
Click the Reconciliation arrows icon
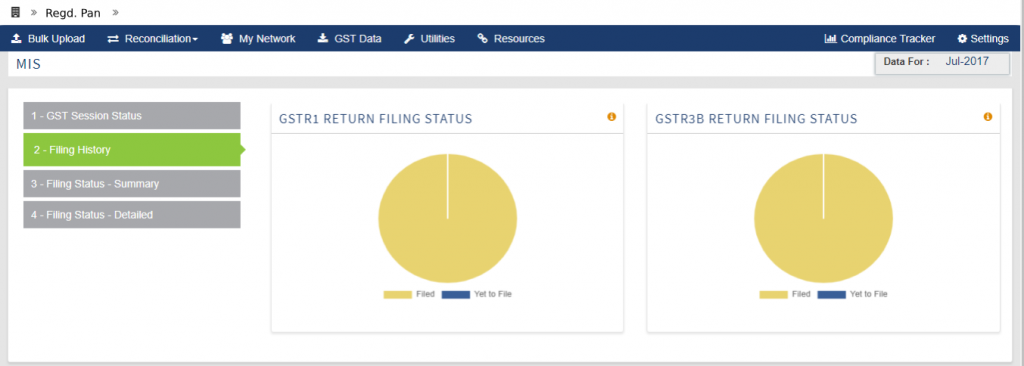coord(113,39)
